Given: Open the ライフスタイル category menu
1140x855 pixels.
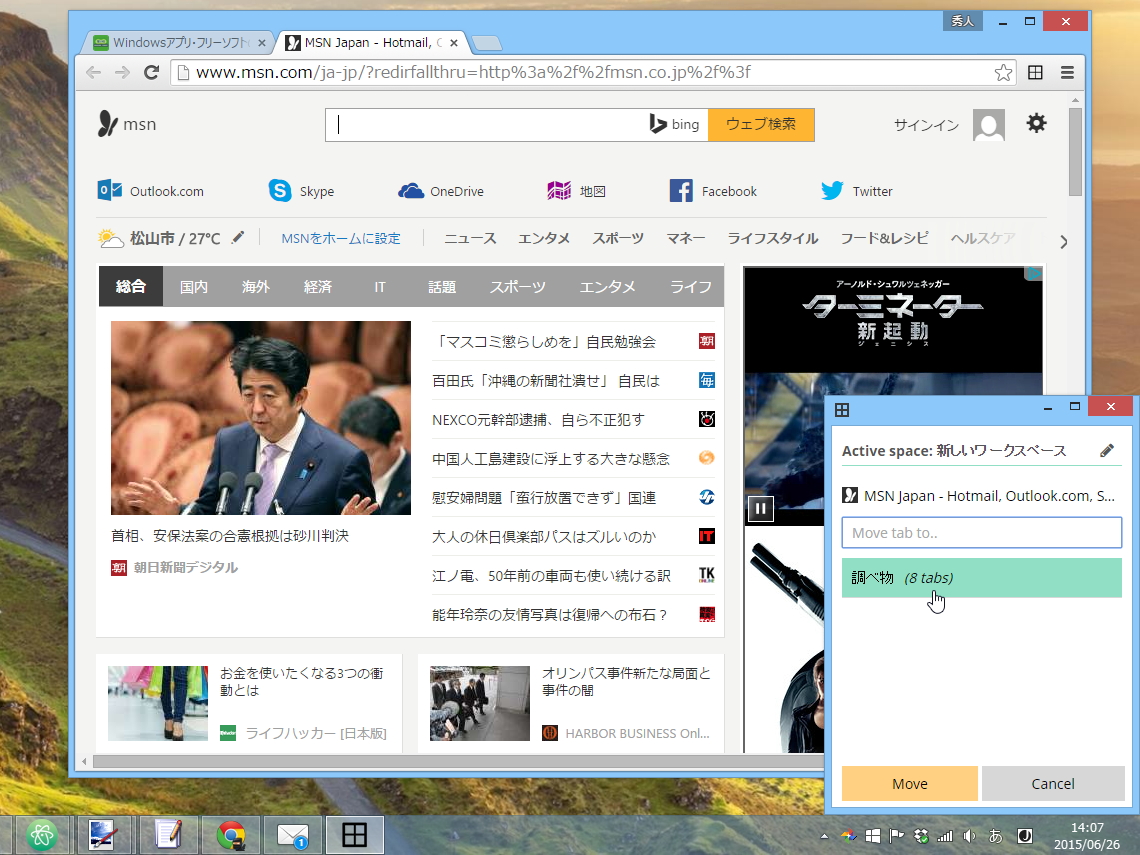Looking at the screenshot, I should [x=773, y=238].
